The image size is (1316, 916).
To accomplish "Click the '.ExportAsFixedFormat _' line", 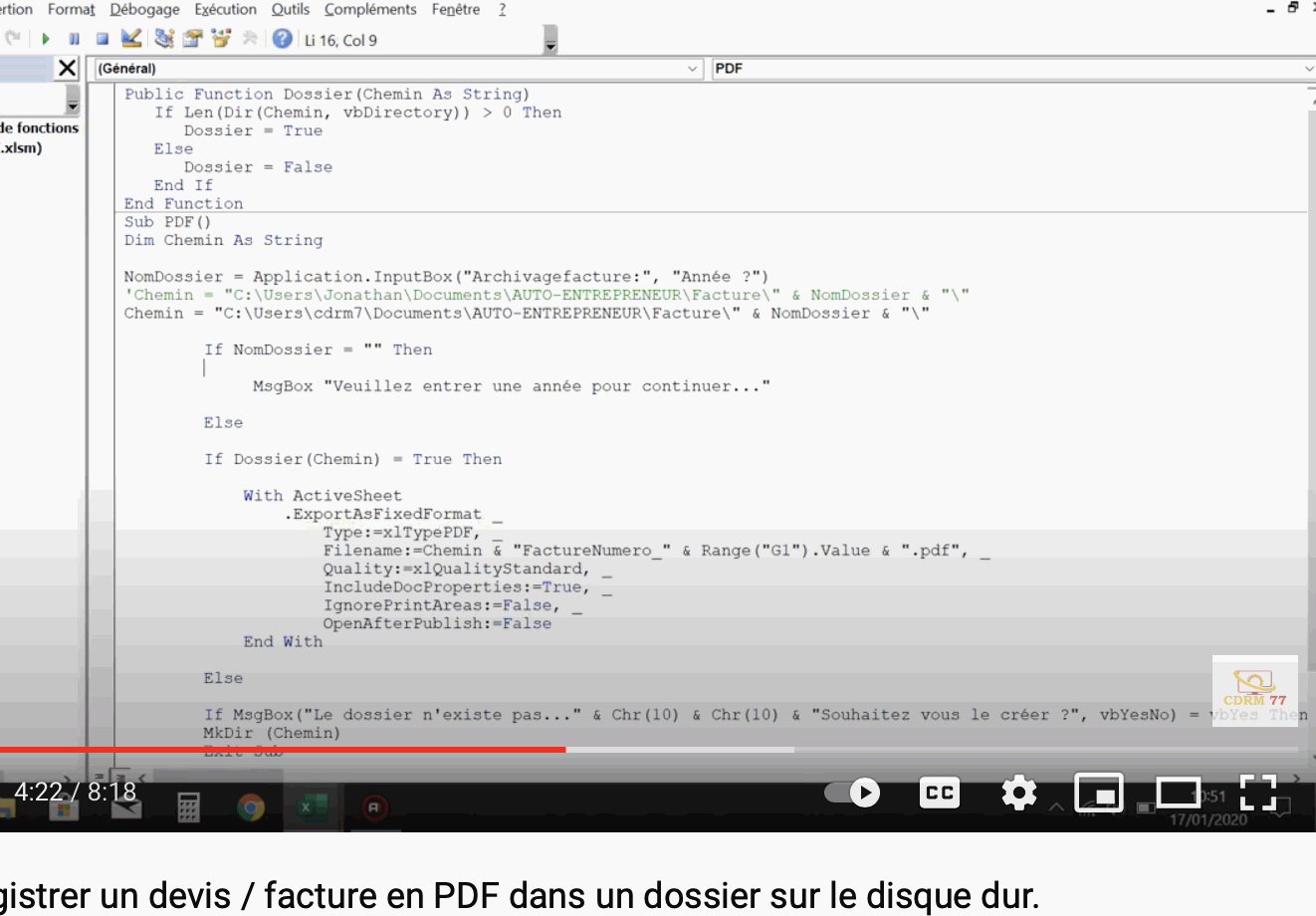I will pyautogui.click(x=393, y=514).
